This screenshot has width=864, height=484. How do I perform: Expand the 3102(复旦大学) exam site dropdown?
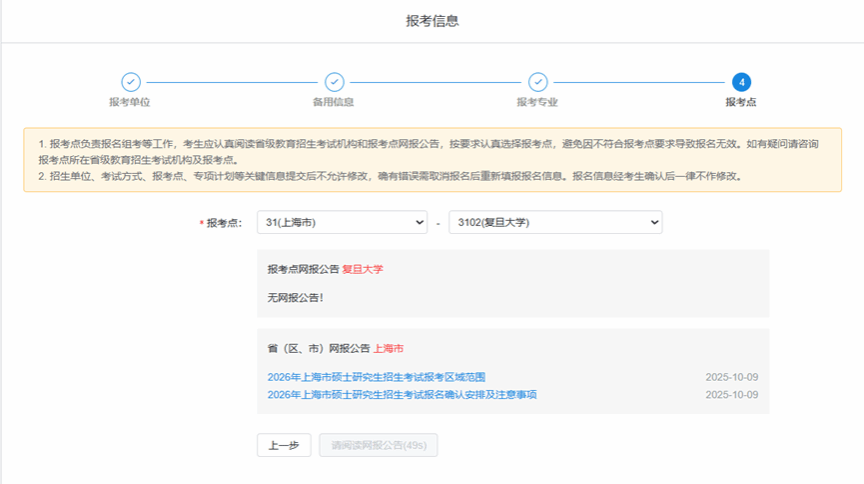coord(555,222)
